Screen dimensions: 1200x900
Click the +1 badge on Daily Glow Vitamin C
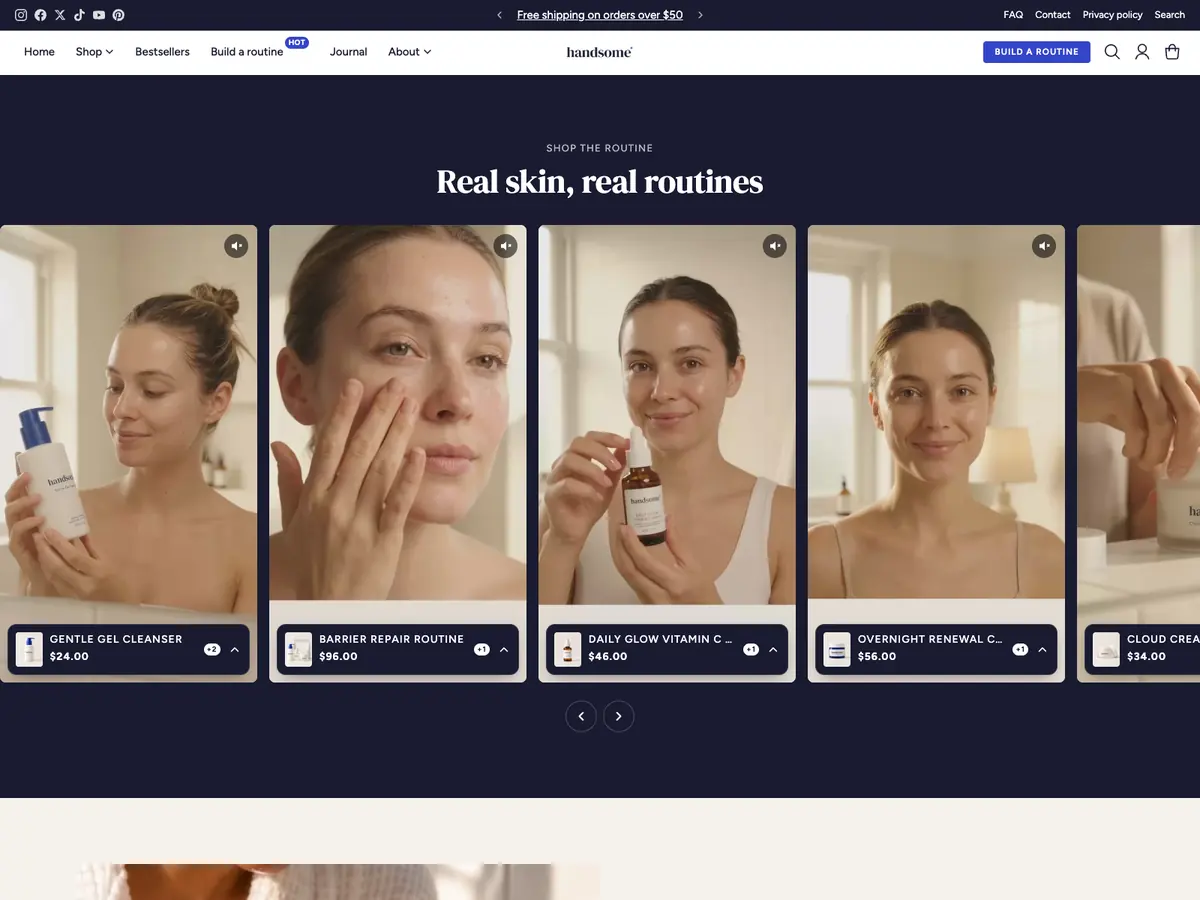[x=751, y=649]
